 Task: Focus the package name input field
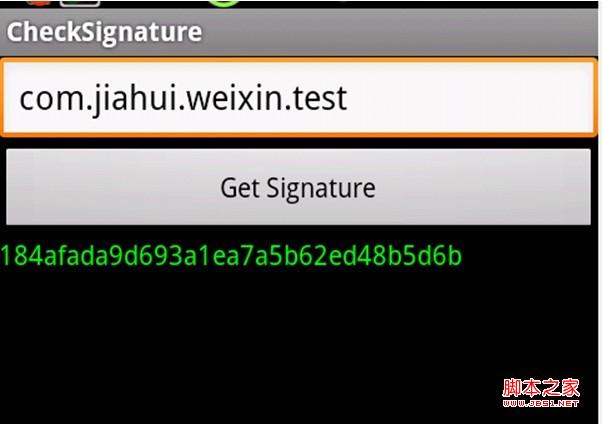click(299, 98)
